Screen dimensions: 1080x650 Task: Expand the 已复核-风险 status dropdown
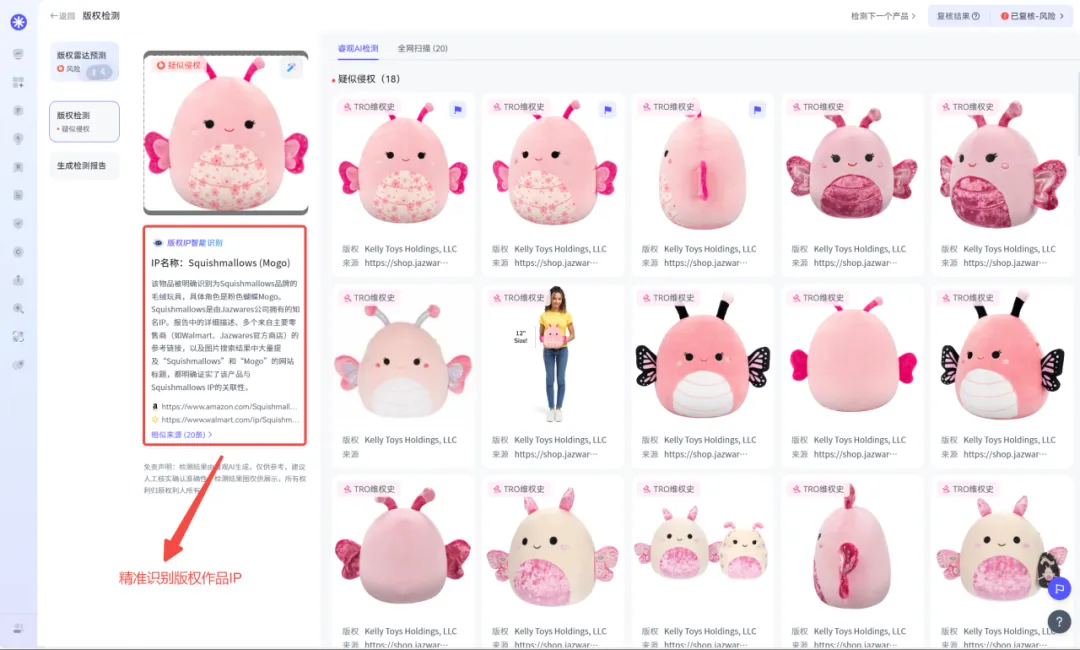(1032, 16)
